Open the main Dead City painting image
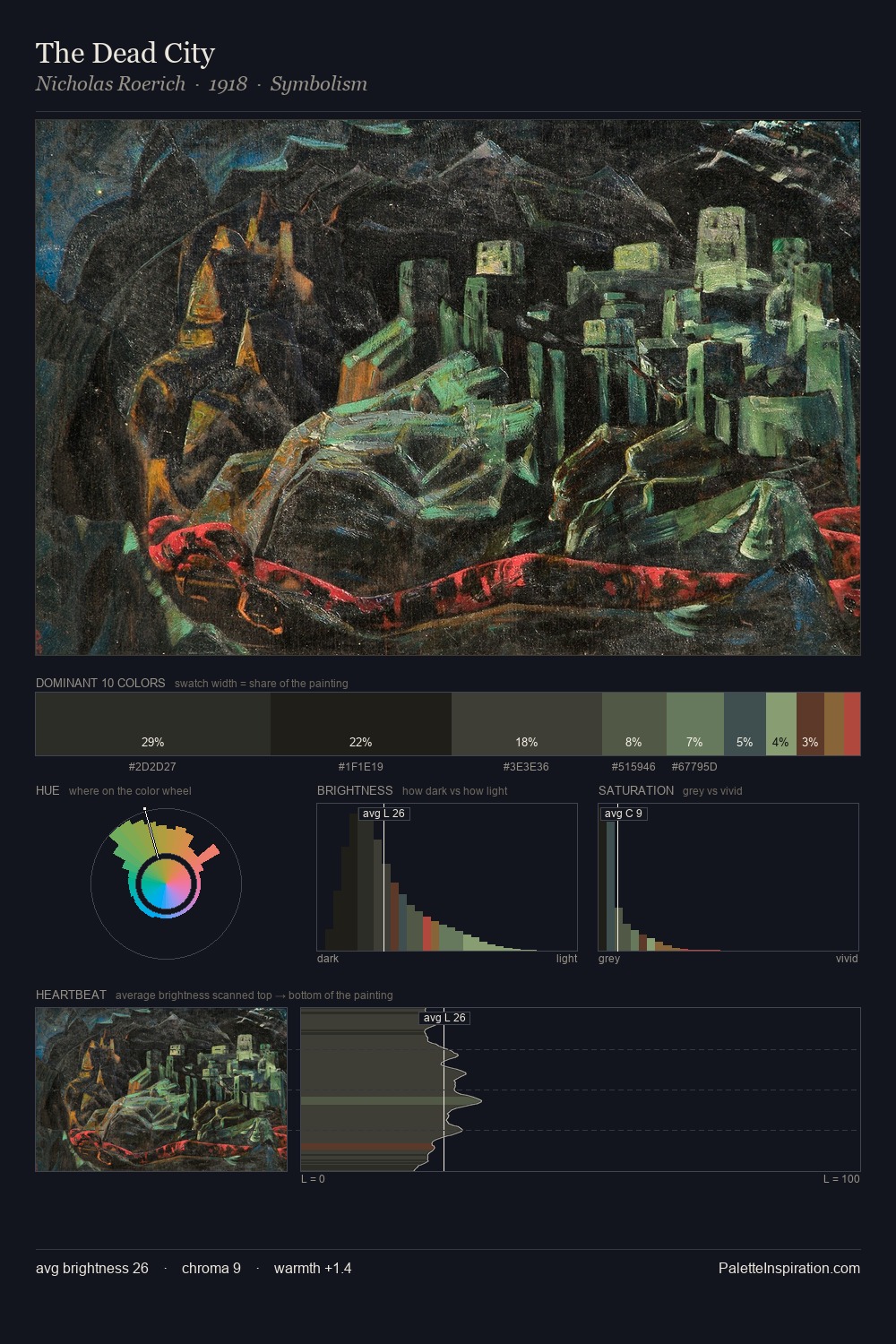896x1344 pixels. point(448,387)
